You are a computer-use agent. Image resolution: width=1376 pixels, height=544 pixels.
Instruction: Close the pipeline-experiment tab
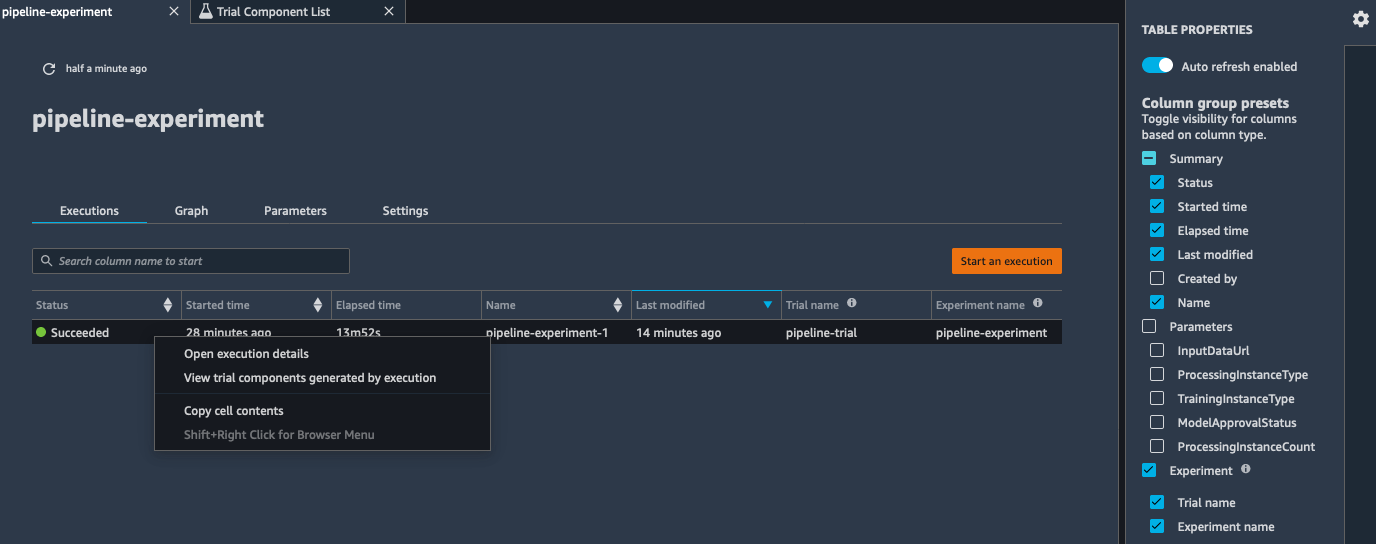[174, 12]
